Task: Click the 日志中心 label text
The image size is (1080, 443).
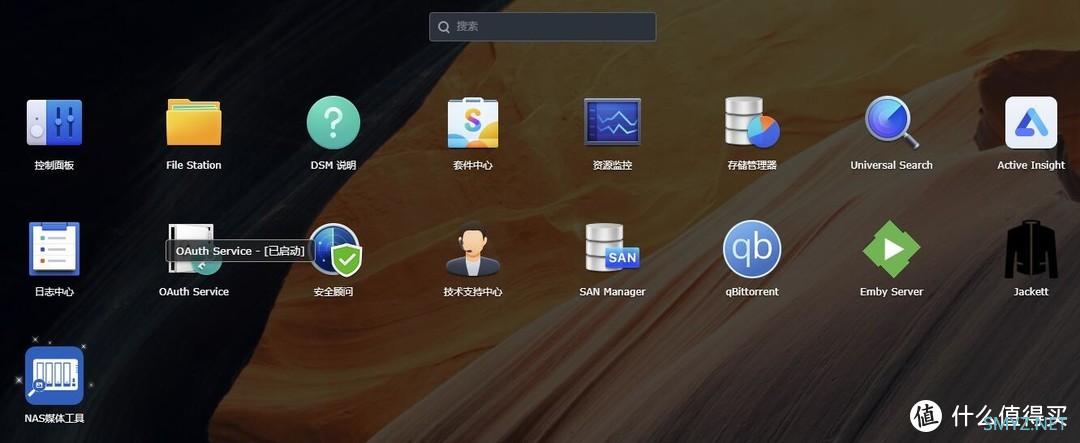Action: [x=54, y=292]
